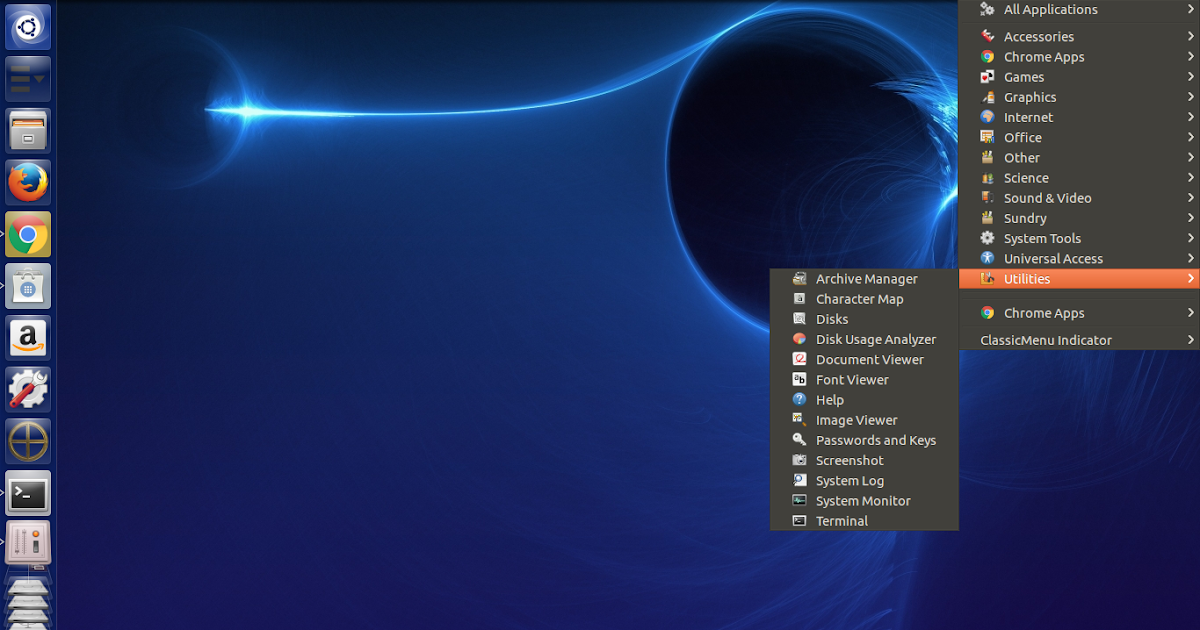The image size is (1200, 630).
Task: Click the gold crosshair launcher icon
Action: (x=27, y=442)
